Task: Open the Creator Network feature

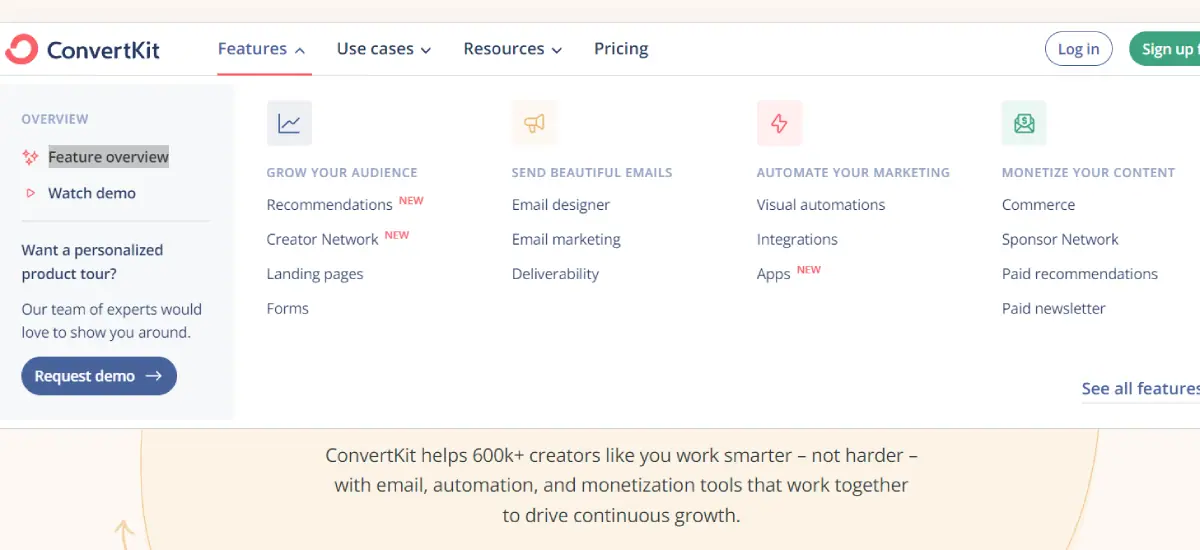Action: tap(322, 240)
